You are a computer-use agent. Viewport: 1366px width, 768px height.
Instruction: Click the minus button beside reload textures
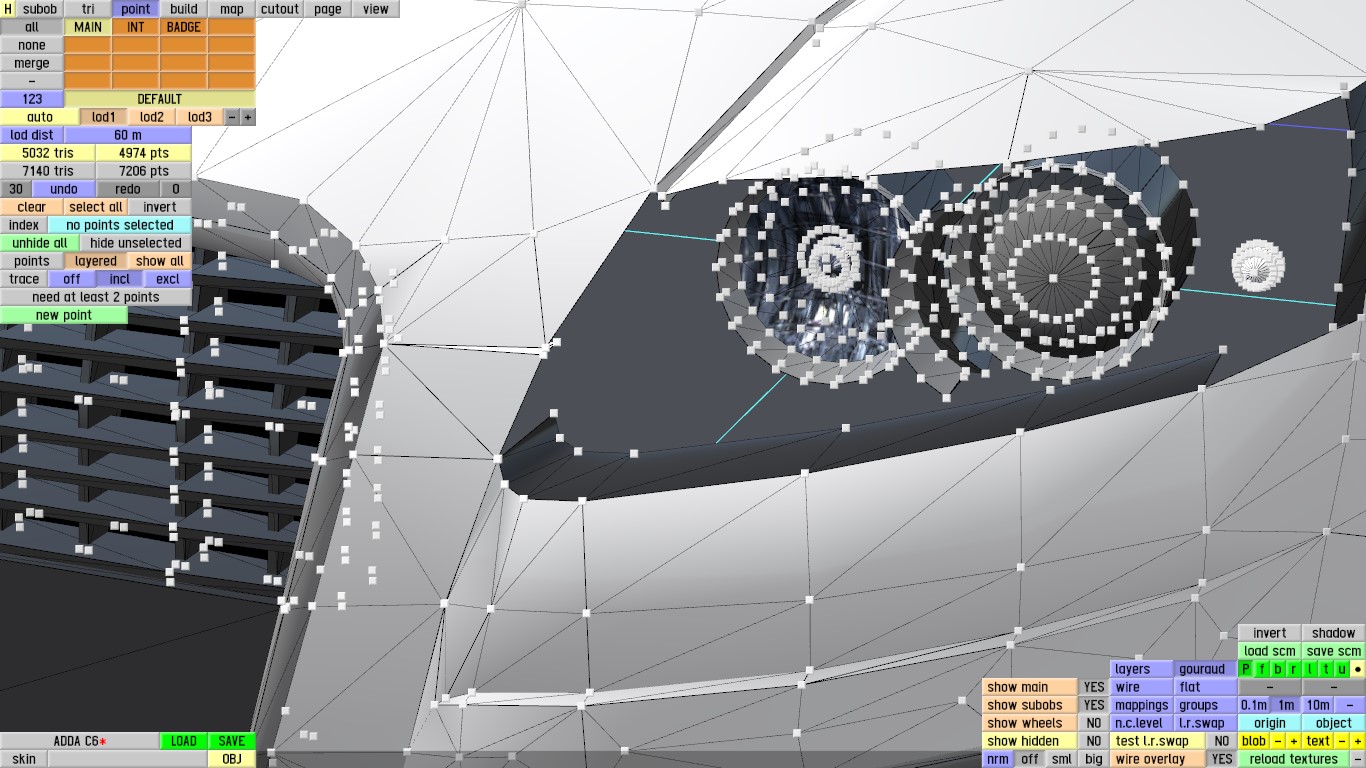(x=1357, y=759)
